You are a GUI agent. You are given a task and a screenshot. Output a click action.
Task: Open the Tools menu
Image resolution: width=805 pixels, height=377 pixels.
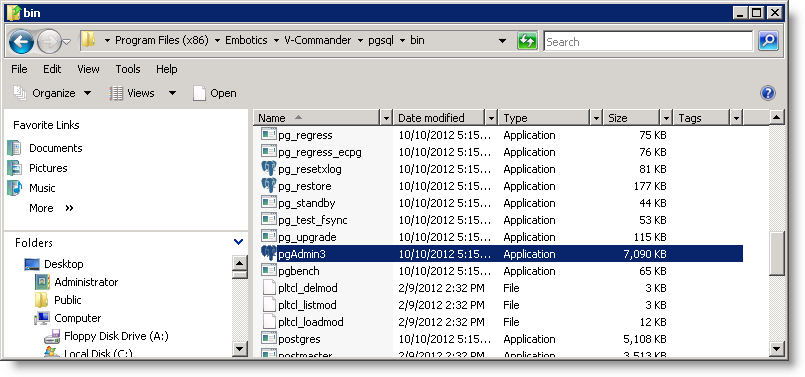[x=128, y=69]
